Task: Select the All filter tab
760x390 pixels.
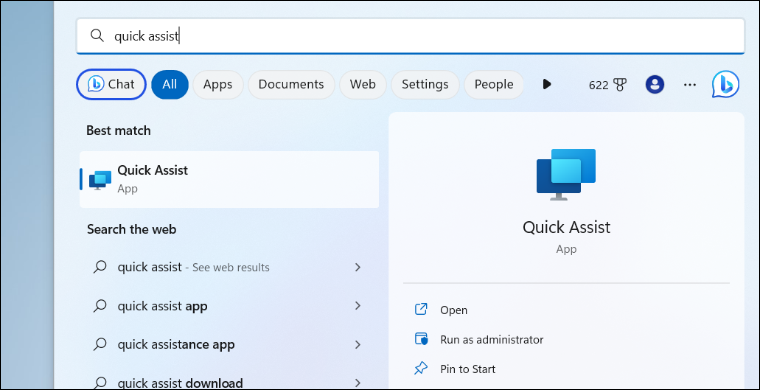Action: (x=170, y=84)
